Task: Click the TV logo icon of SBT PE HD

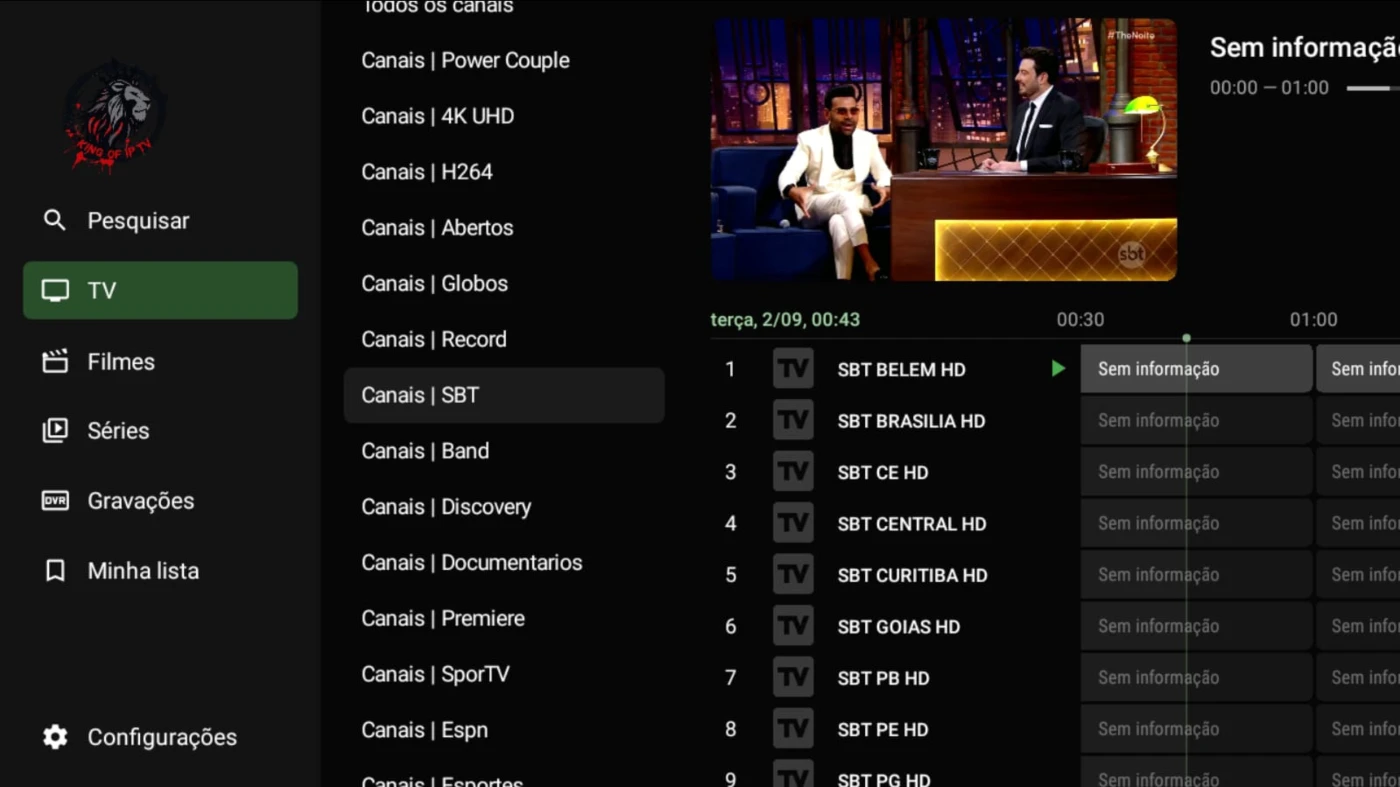Action: coord(793,729)
